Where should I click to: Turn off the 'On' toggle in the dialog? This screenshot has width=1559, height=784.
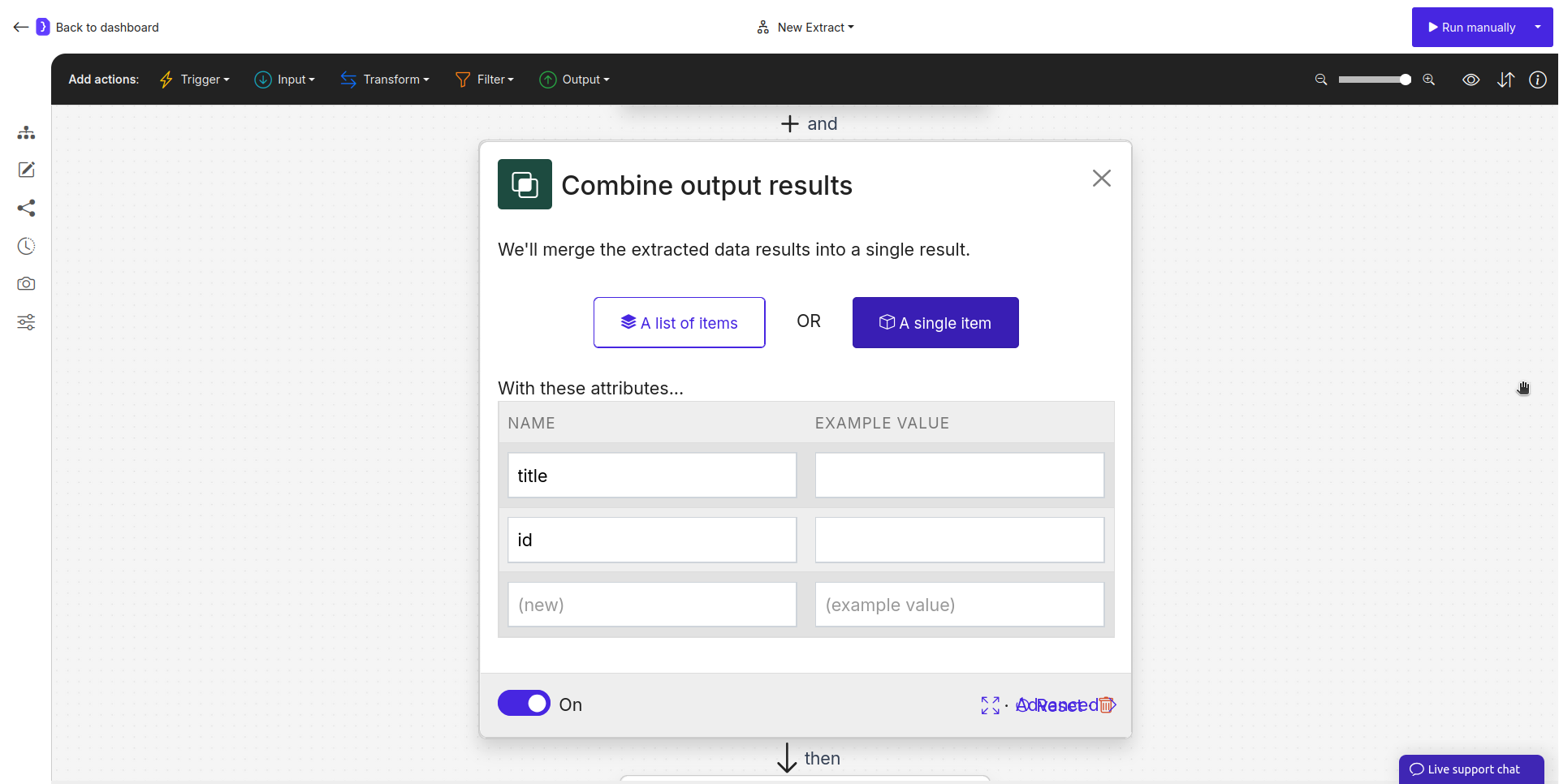[x=524, y=703]
